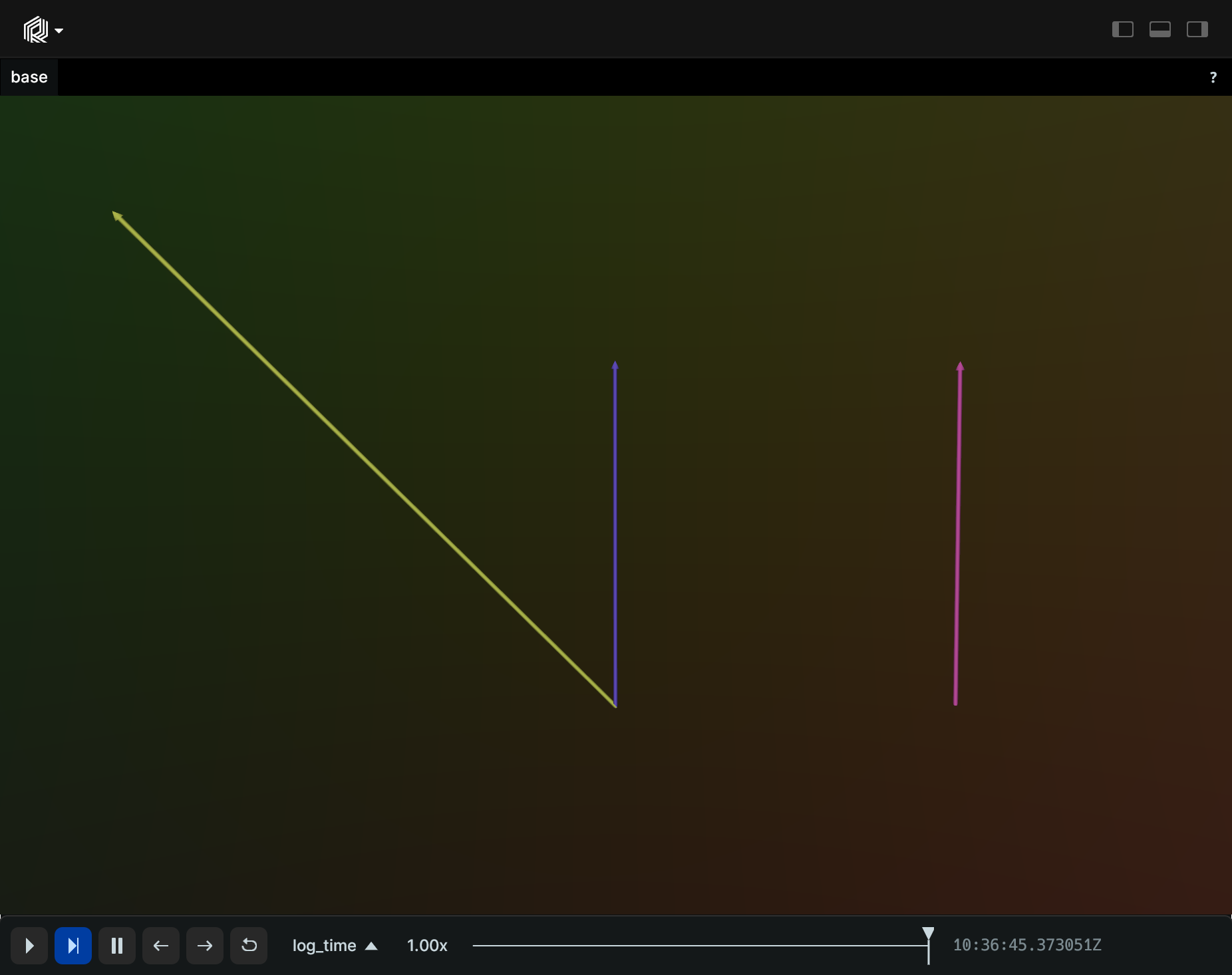This screenshot has width=1232, height=975.
Task: Select the magenta vertical arrow
Action: pos(958,533)
